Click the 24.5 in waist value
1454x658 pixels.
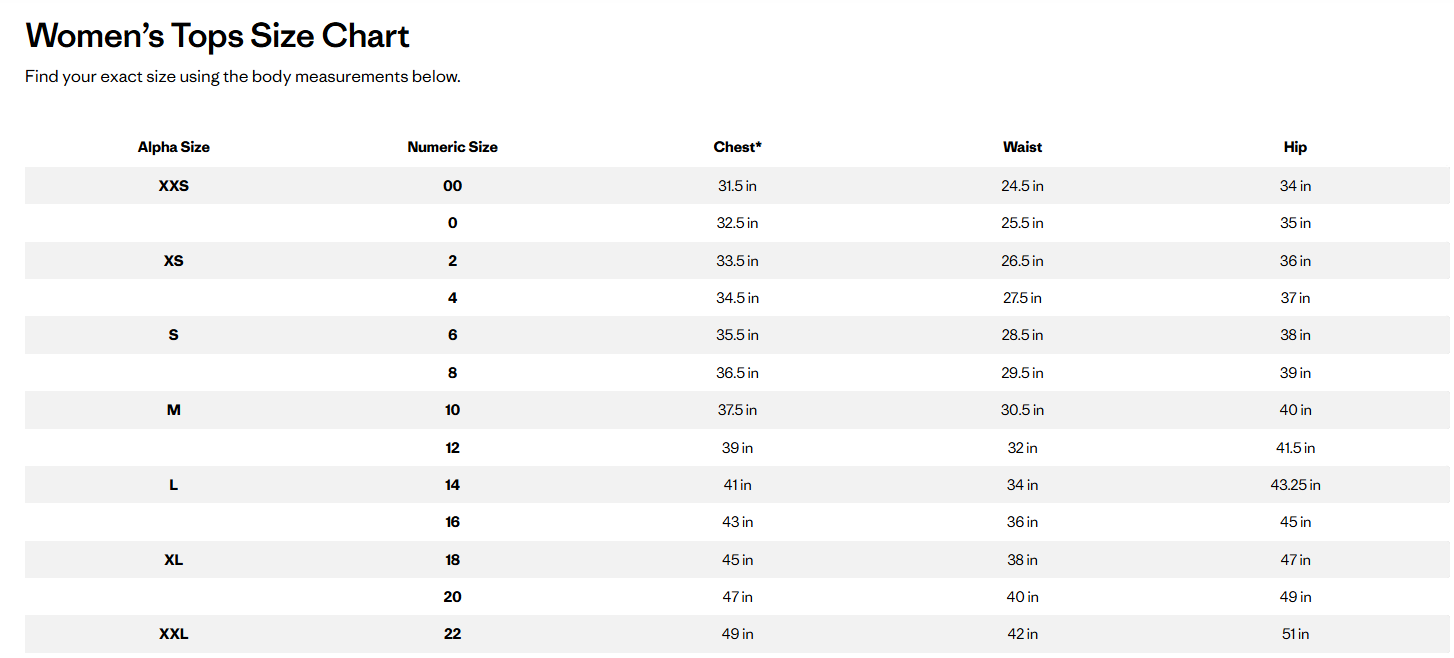[x=1022, y=186]
